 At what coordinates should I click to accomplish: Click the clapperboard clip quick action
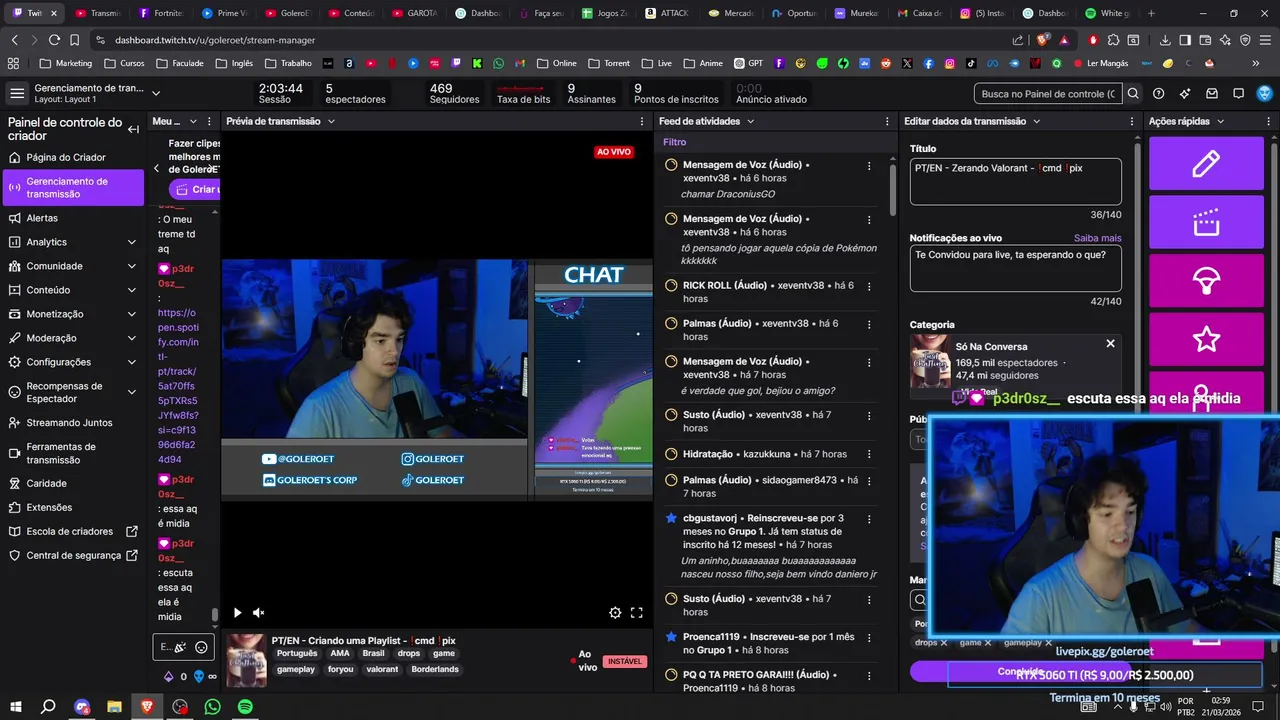coord(1206,222)
